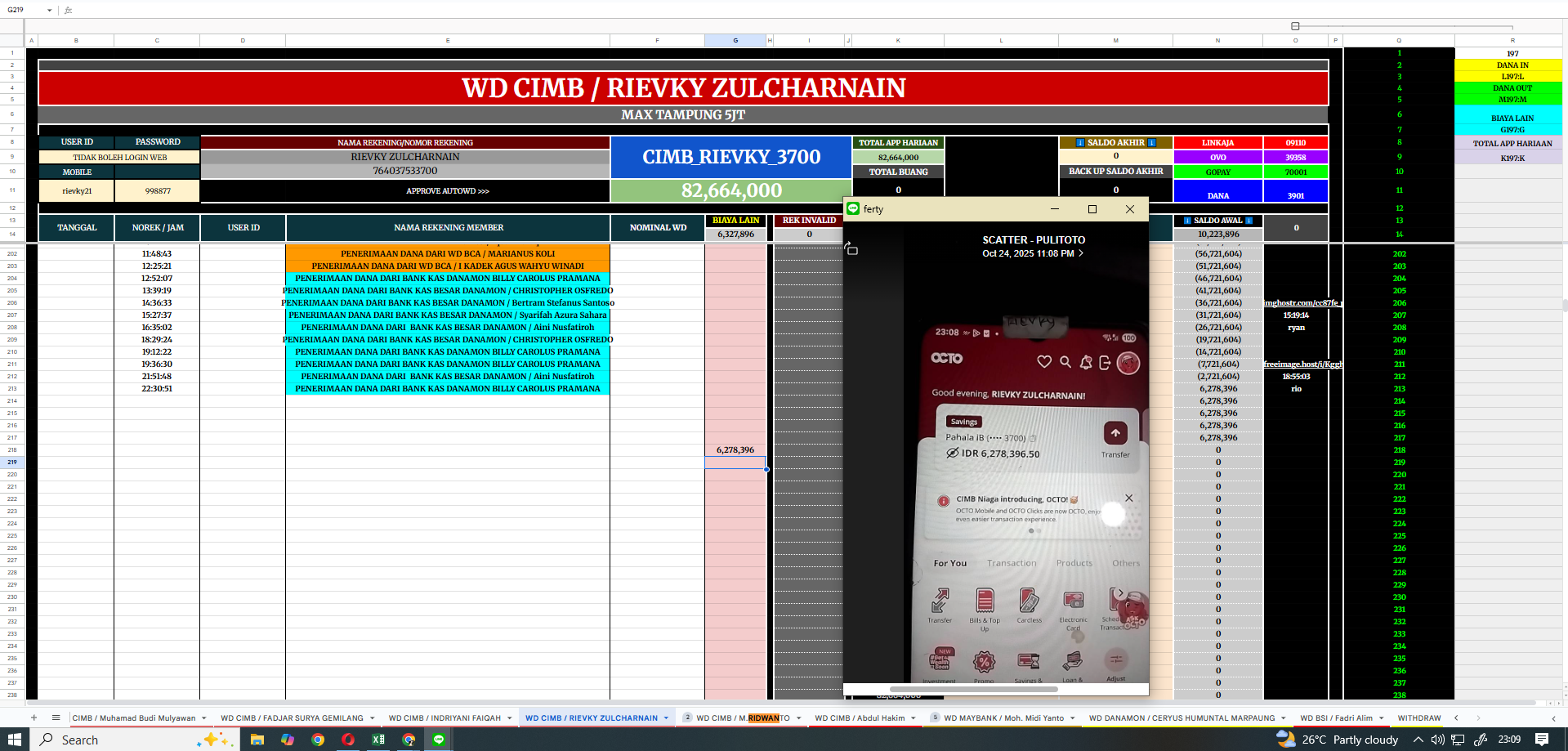Image resolution: width=1568 pixels, height=751 pixels.
Task: Collapse side panel chevron at bottom right
Action: (1553, 718)
